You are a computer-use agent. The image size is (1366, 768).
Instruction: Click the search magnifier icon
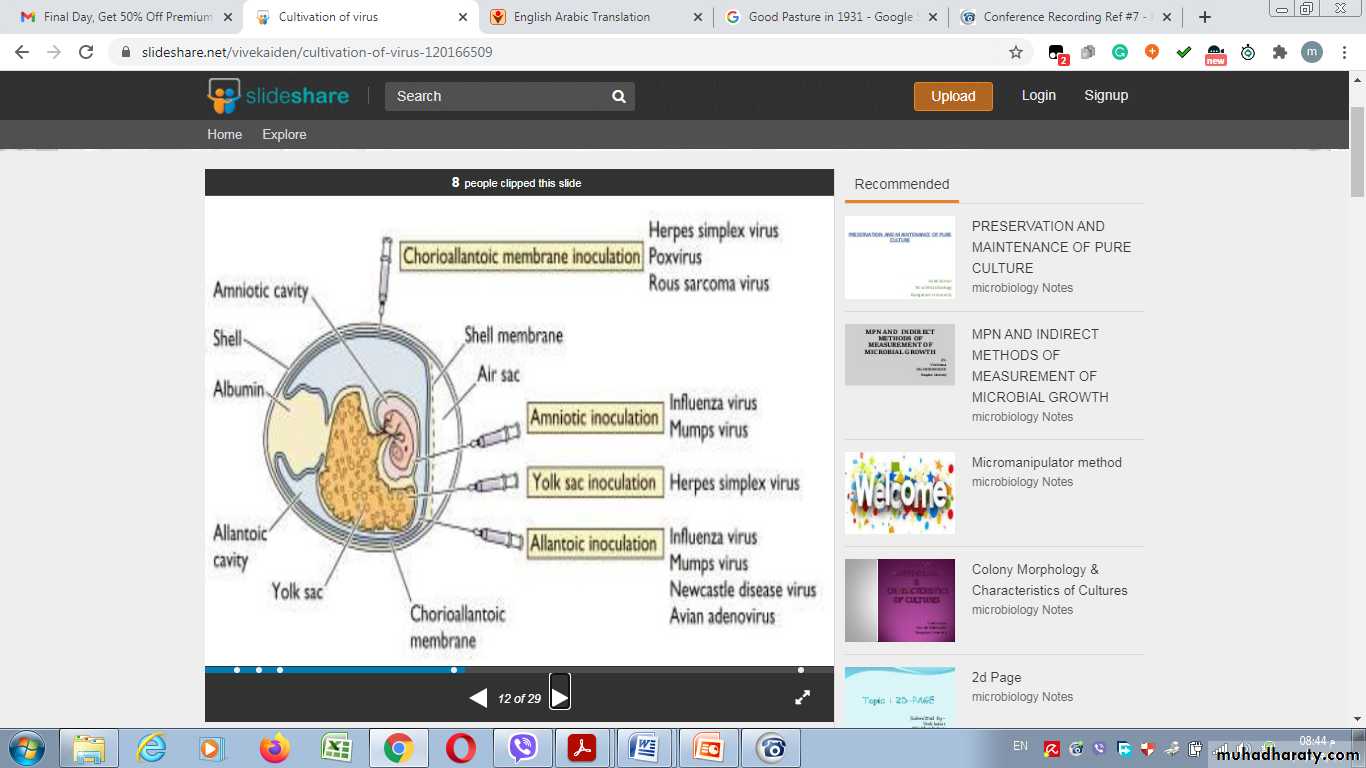pyautogui.click(x=619, y=96)
